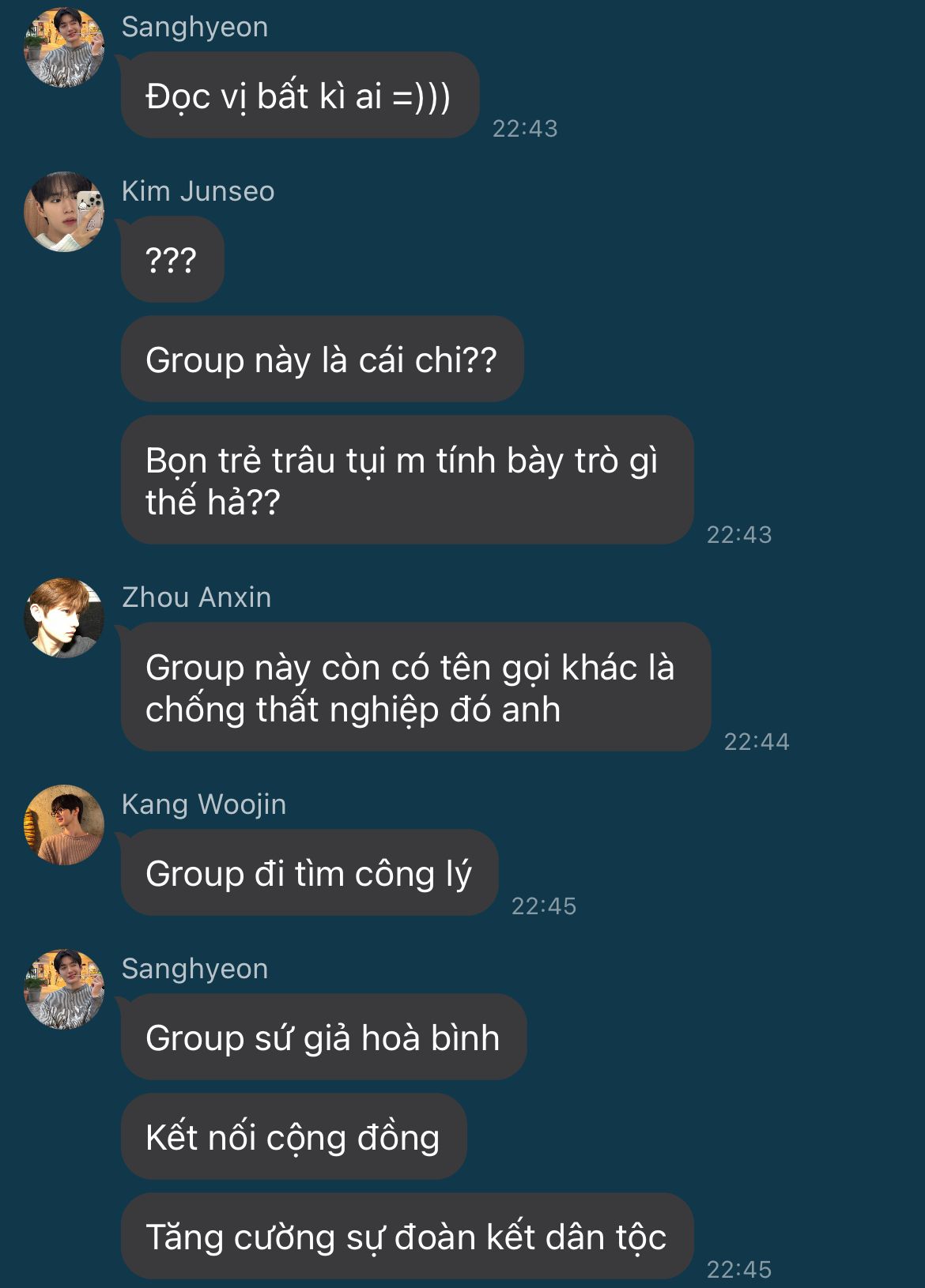Select the "???" message bubble
This screenshot has width=925, height=1288.
172,259
